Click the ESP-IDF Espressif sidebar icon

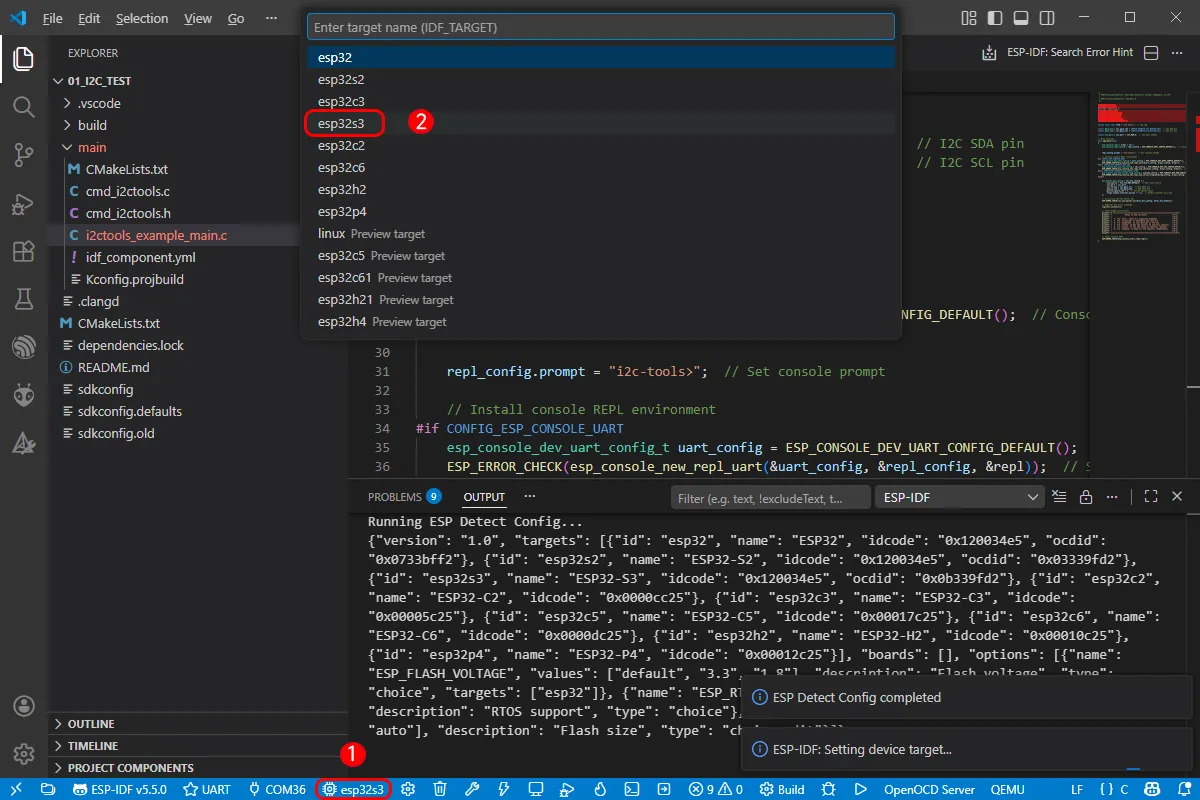tap(24, 347)
